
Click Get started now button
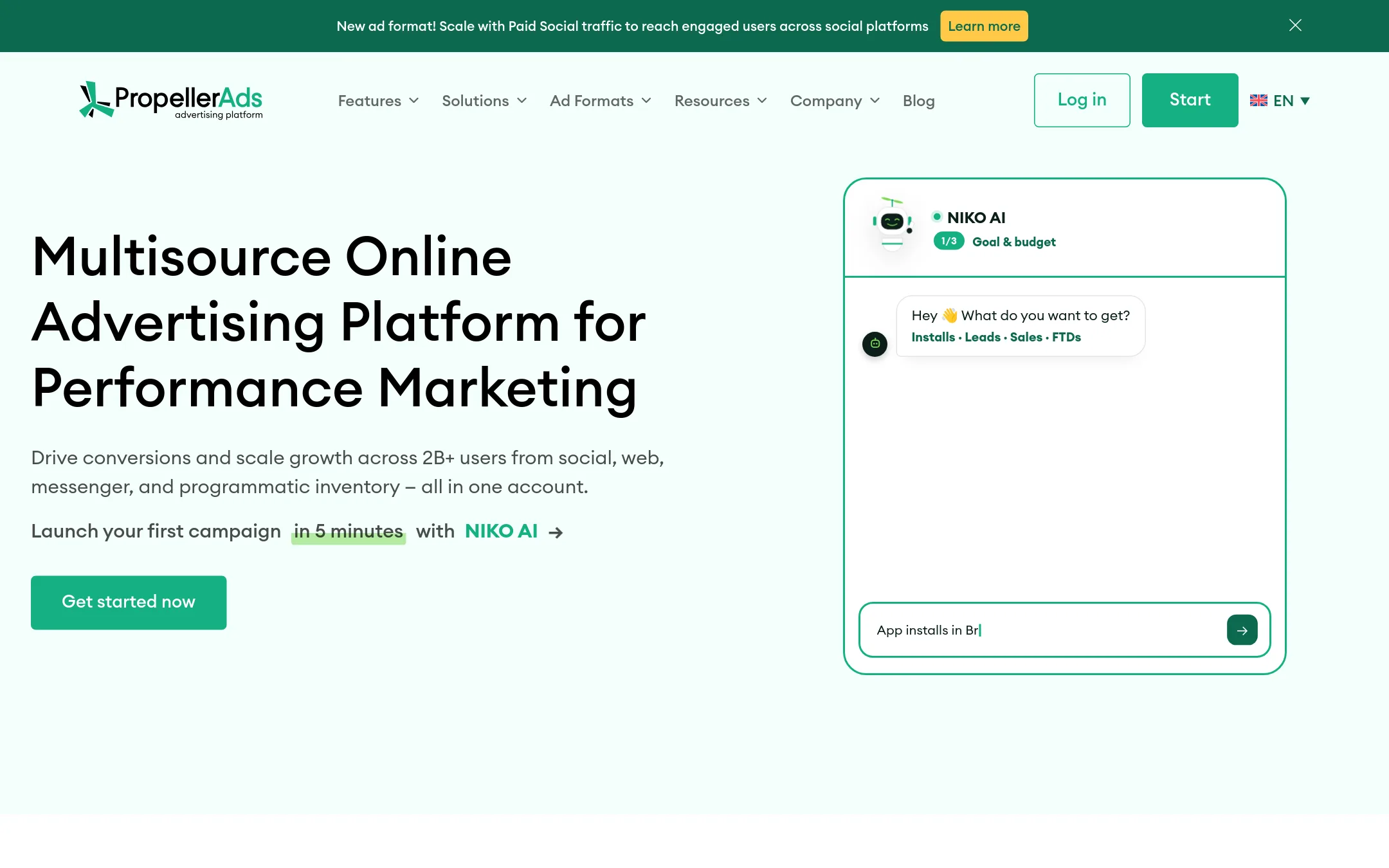point(129,602)
